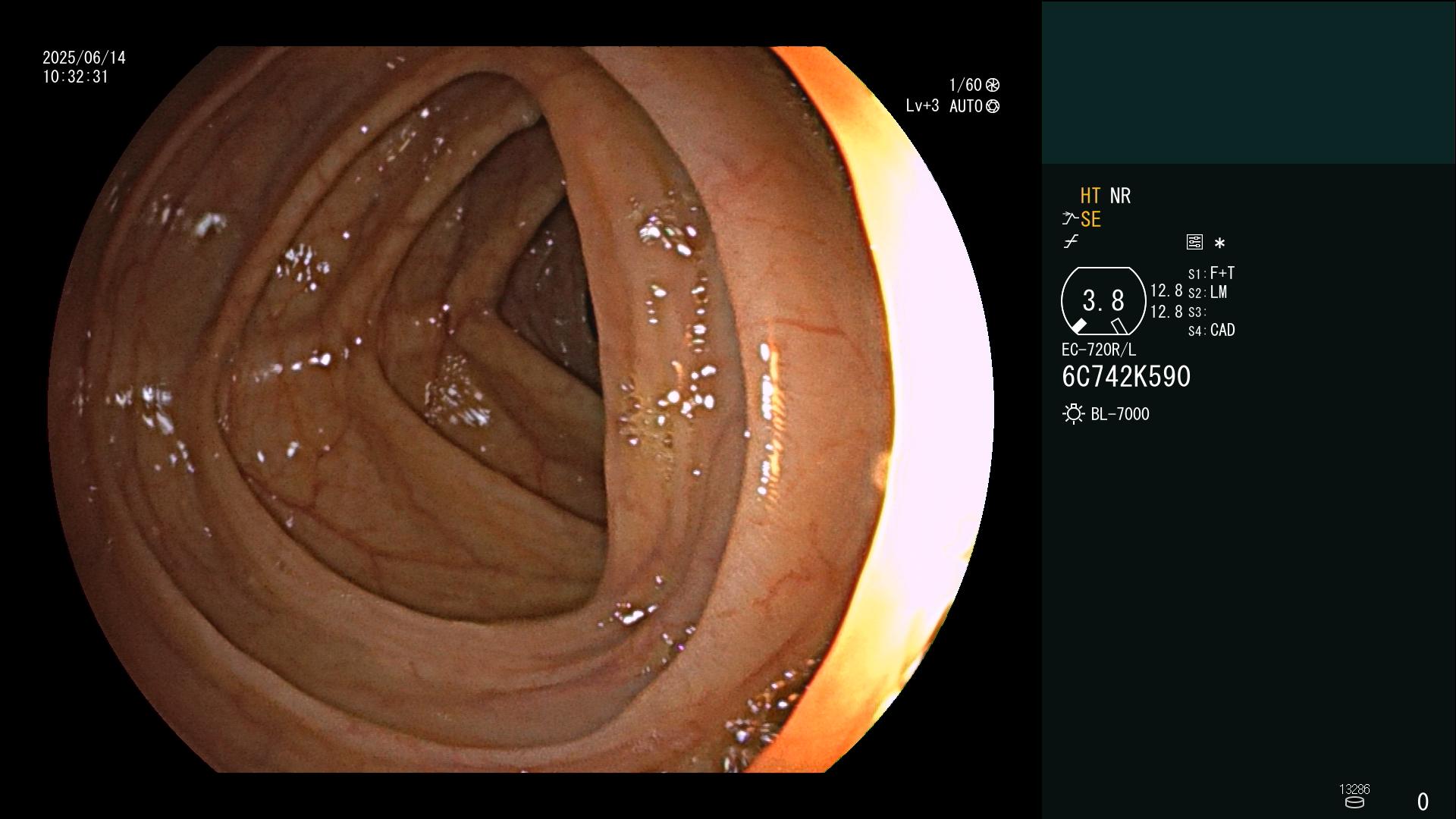Click scope model EC-720R/L
Screen dimensions: 1456x819
pos(1099,350)
